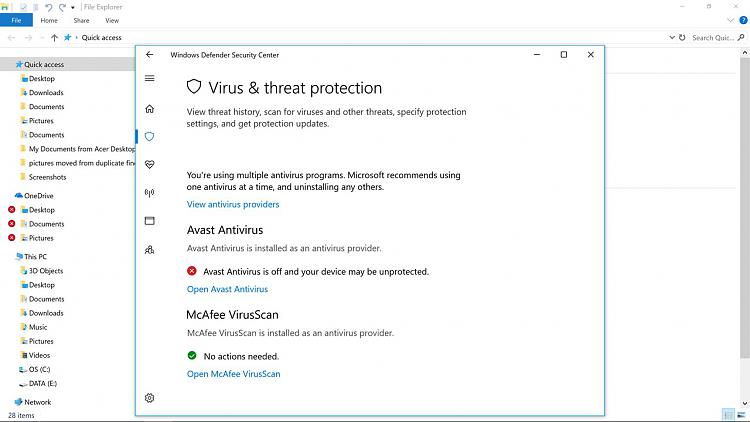
Task: Open McAfee VirusScan link
Action: pyautogui.click(x=233, y=374)
